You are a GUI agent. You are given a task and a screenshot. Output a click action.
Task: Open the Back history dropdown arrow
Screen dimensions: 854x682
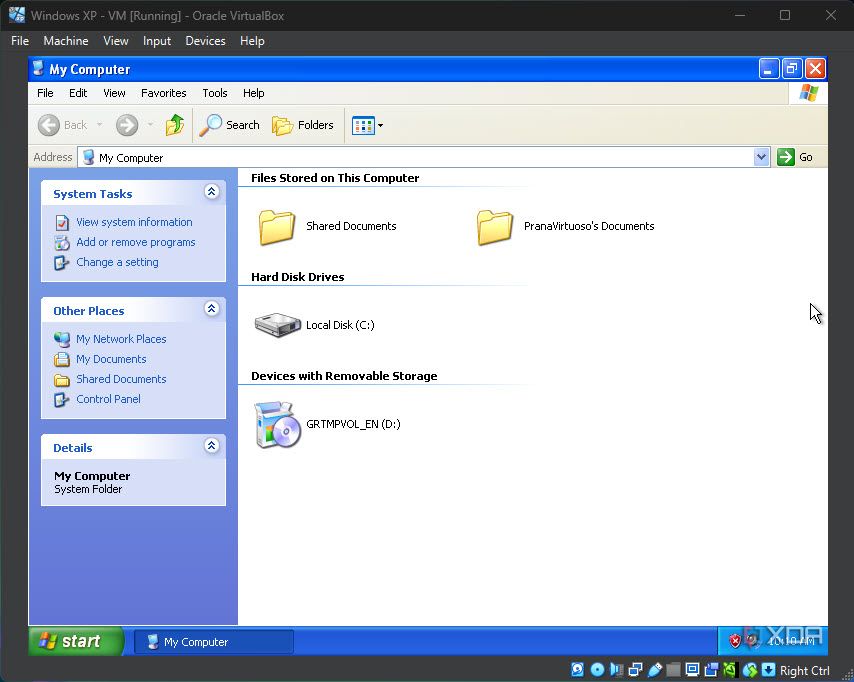click(99, 125)
